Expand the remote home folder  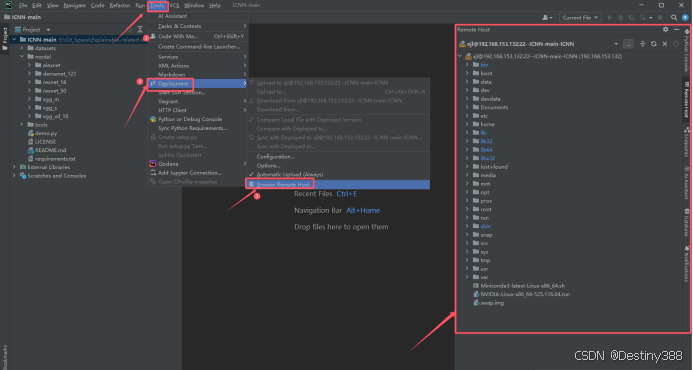[467, 124]
